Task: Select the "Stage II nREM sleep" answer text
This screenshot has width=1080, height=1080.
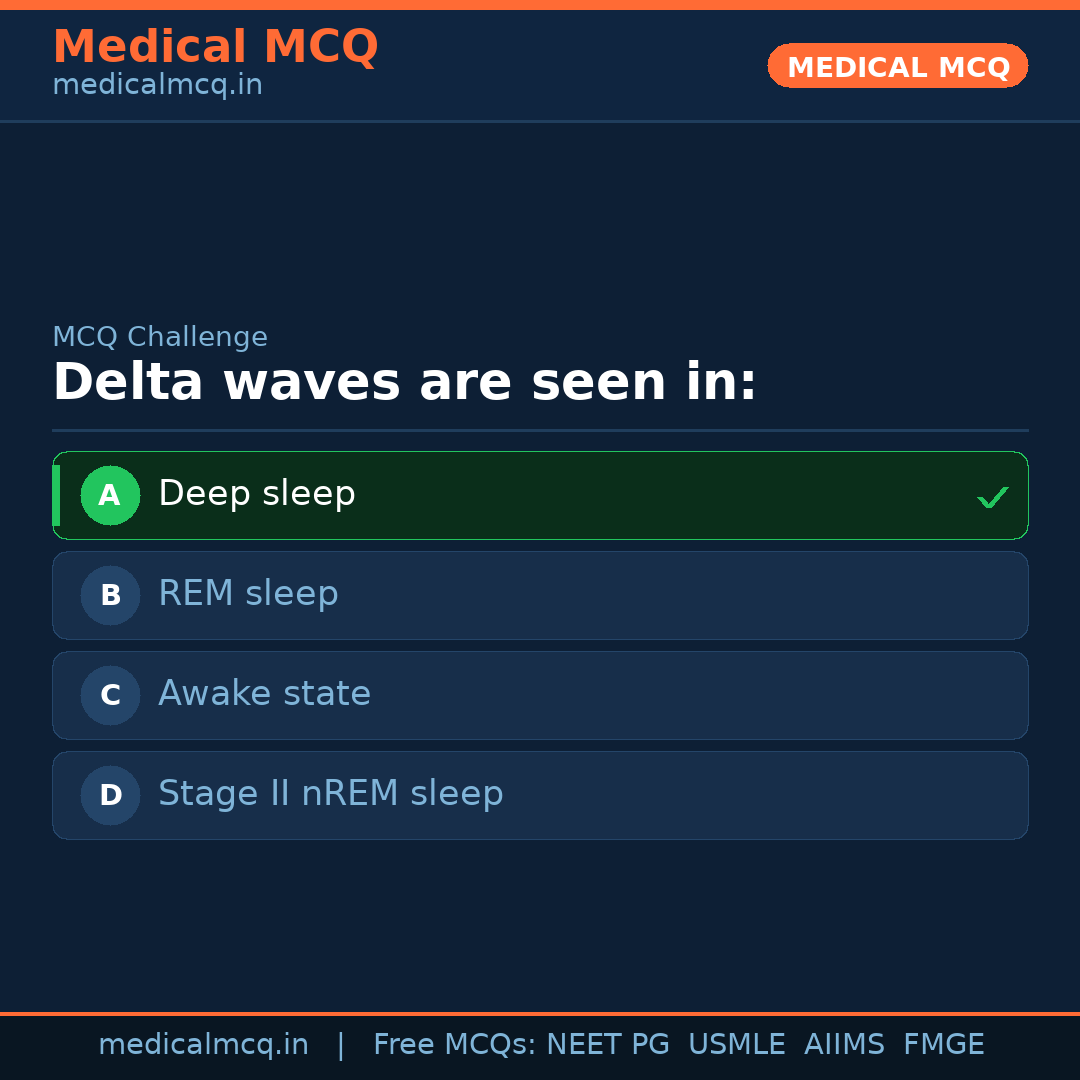Action: pos(330,794)
